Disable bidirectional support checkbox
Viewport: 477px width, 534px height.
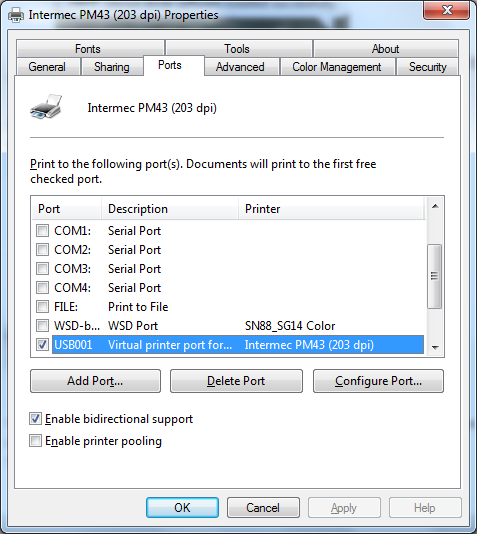pyautogui.click(x=35, y=419)
